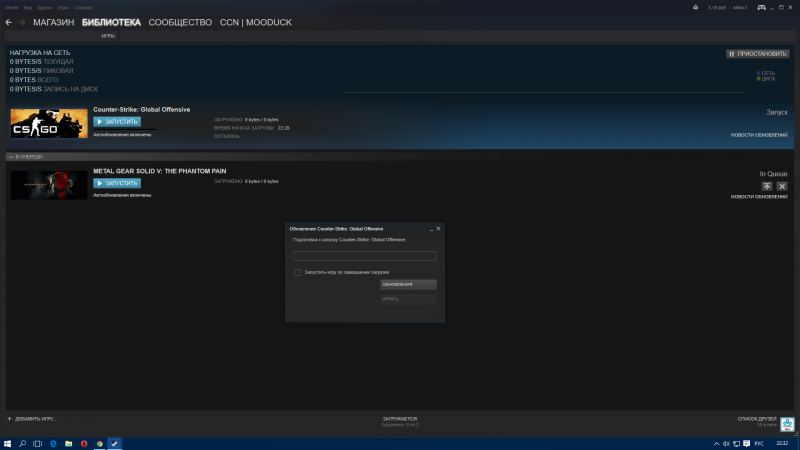Click ЗАГРУЖАЕТСЯ downloads status at bottom
The image size is (800, 450).
coord(400,419)
